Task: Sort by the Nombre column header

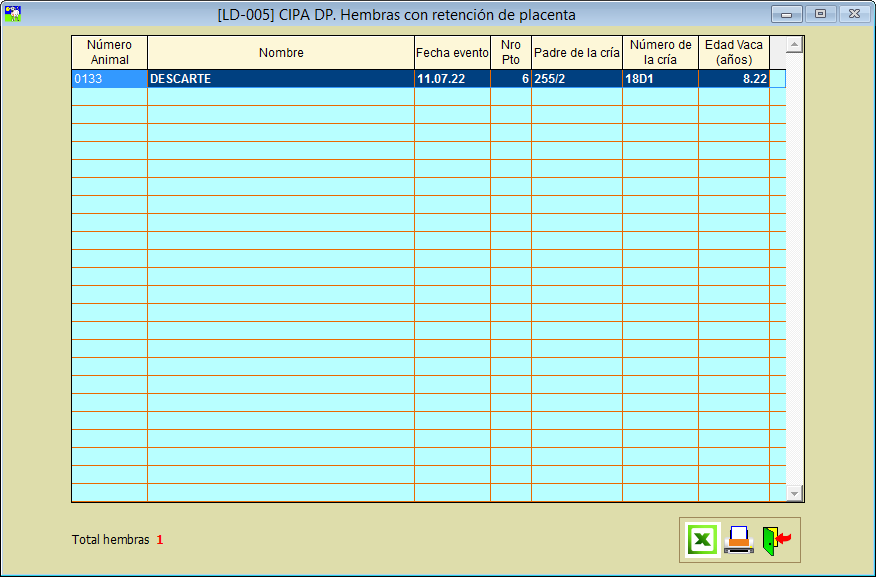Action: tap(281, 52)
